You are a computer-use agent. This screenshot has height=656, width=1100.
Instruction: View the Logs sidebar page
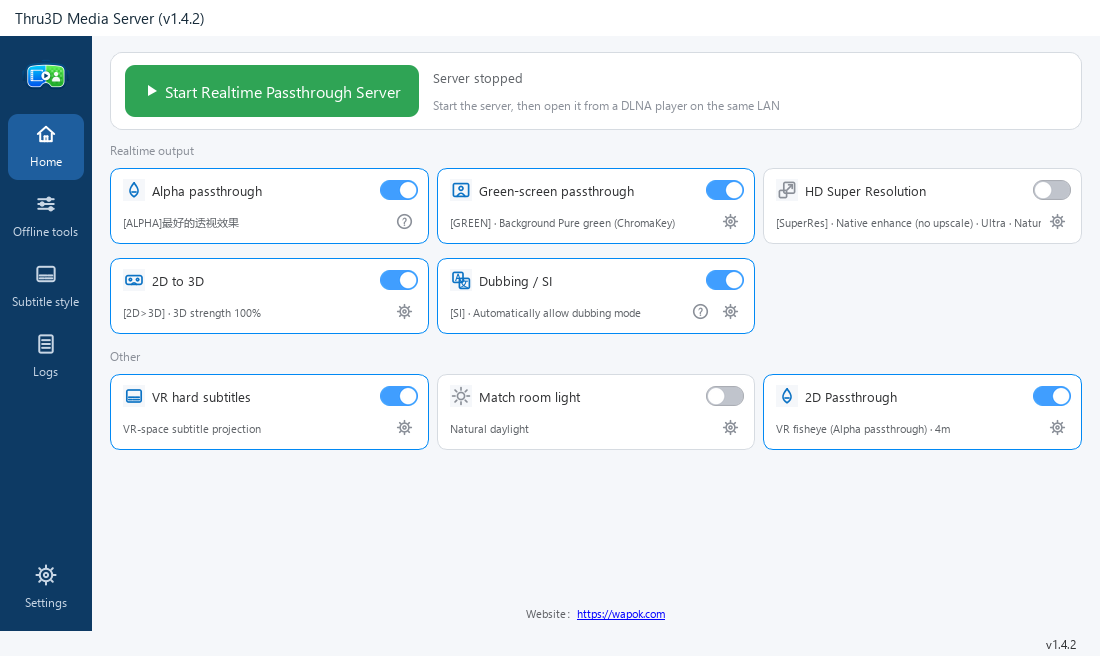(x=46, y=357)
